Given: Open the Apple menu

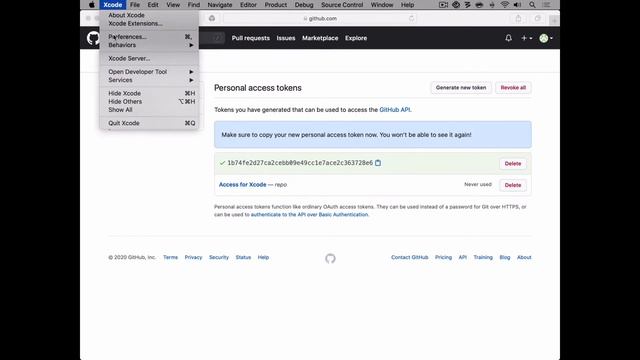Looking at the screenshot, I should 92,5.
